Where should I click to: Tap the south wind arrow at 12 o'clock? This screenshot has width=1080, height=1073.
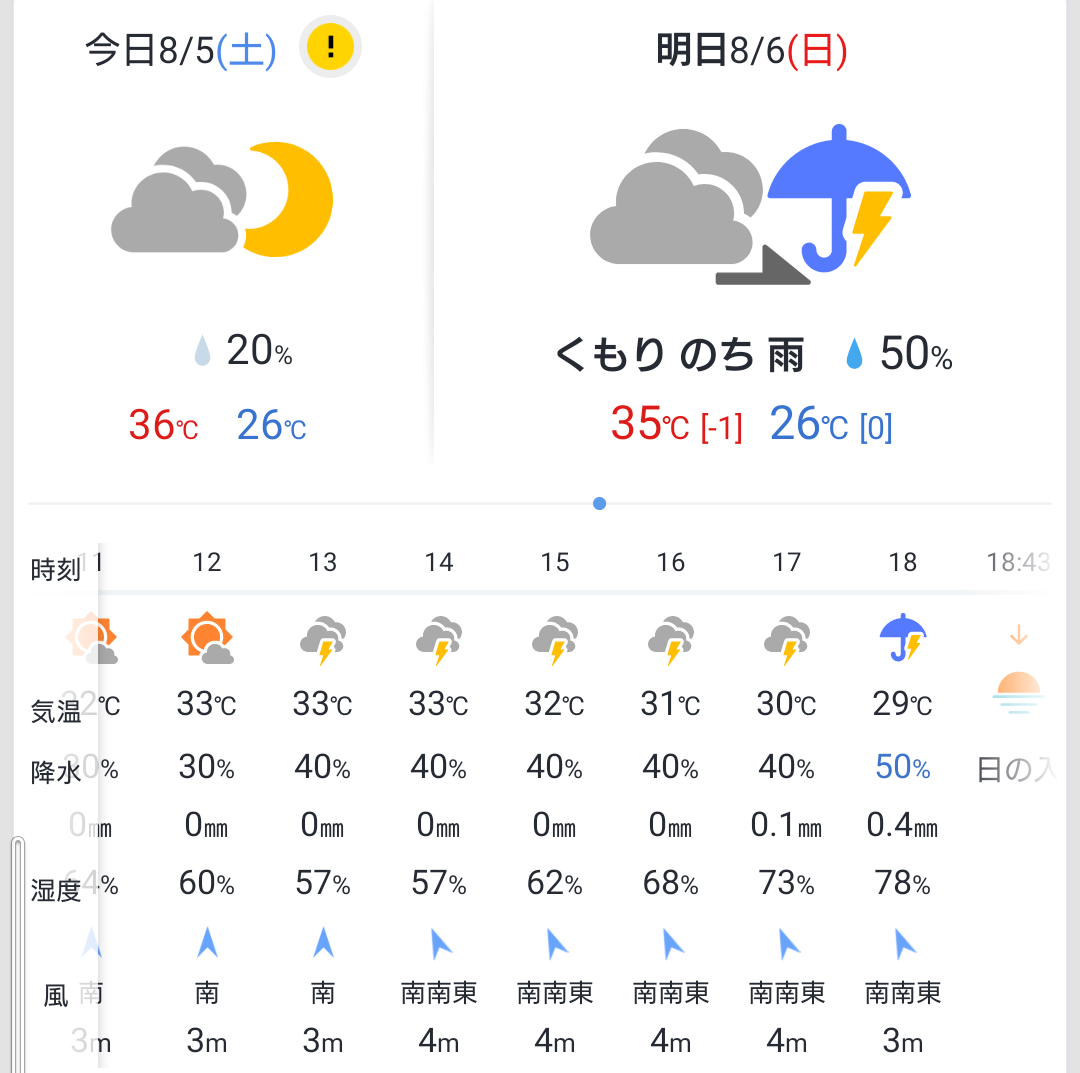(x=207, y=943)
